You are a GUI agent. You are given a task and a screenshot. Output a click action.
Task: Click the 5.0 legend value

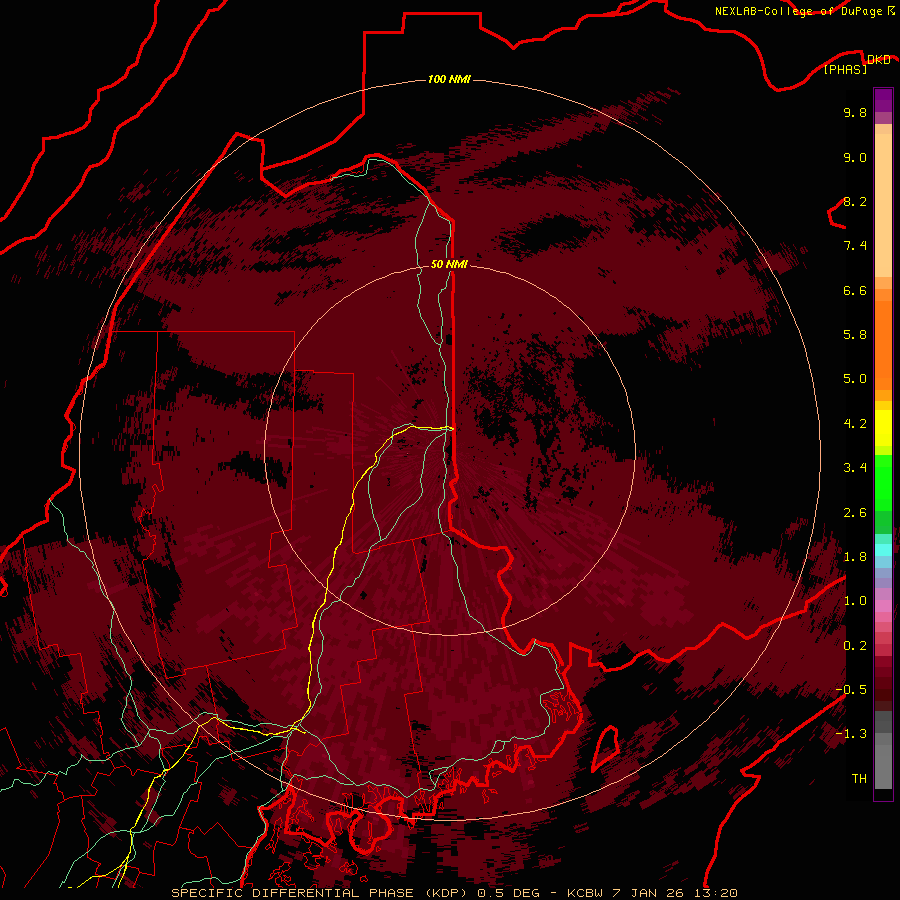pos(855,379)
